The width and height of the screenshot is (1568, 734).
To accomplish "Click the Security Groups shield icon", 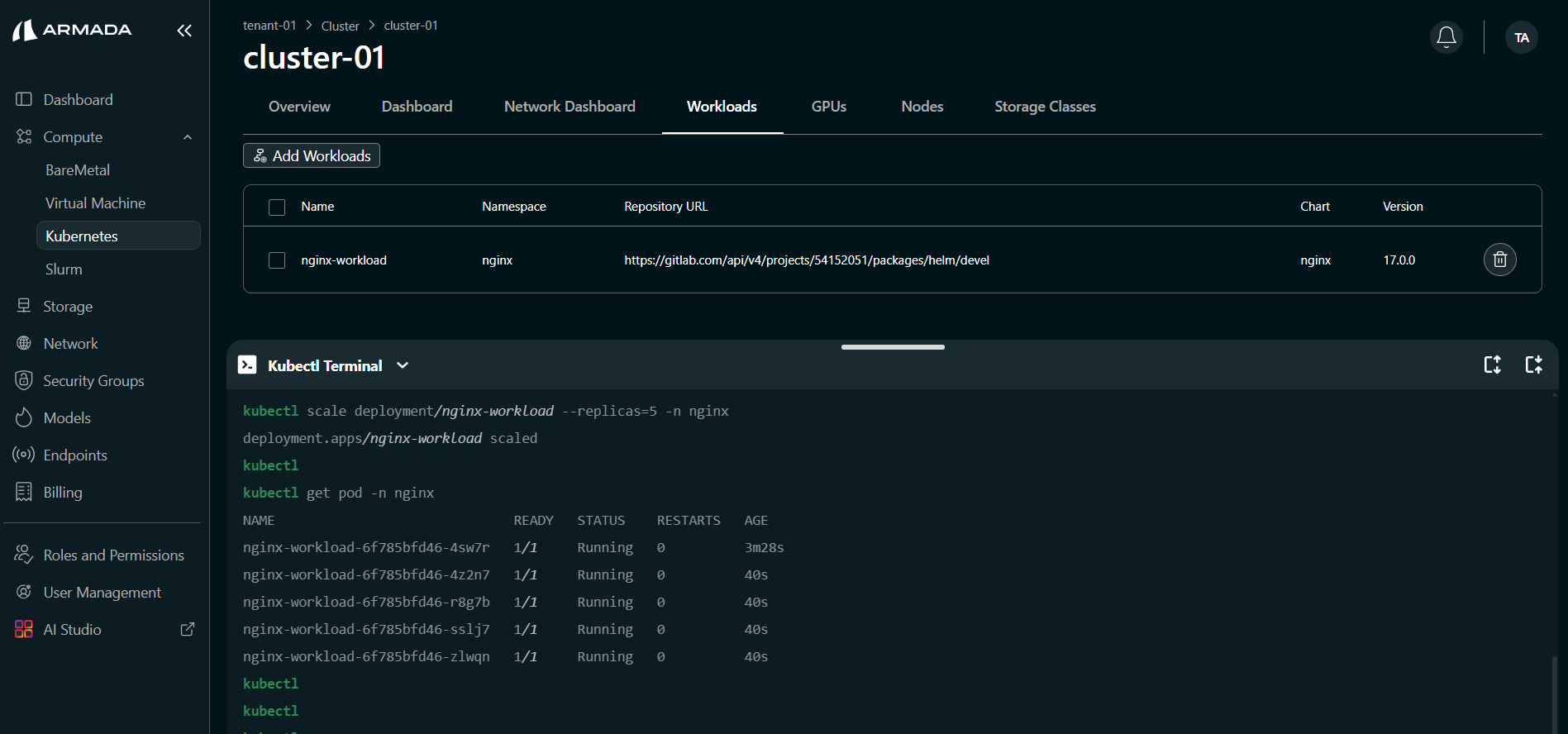I will click(24, 380).
